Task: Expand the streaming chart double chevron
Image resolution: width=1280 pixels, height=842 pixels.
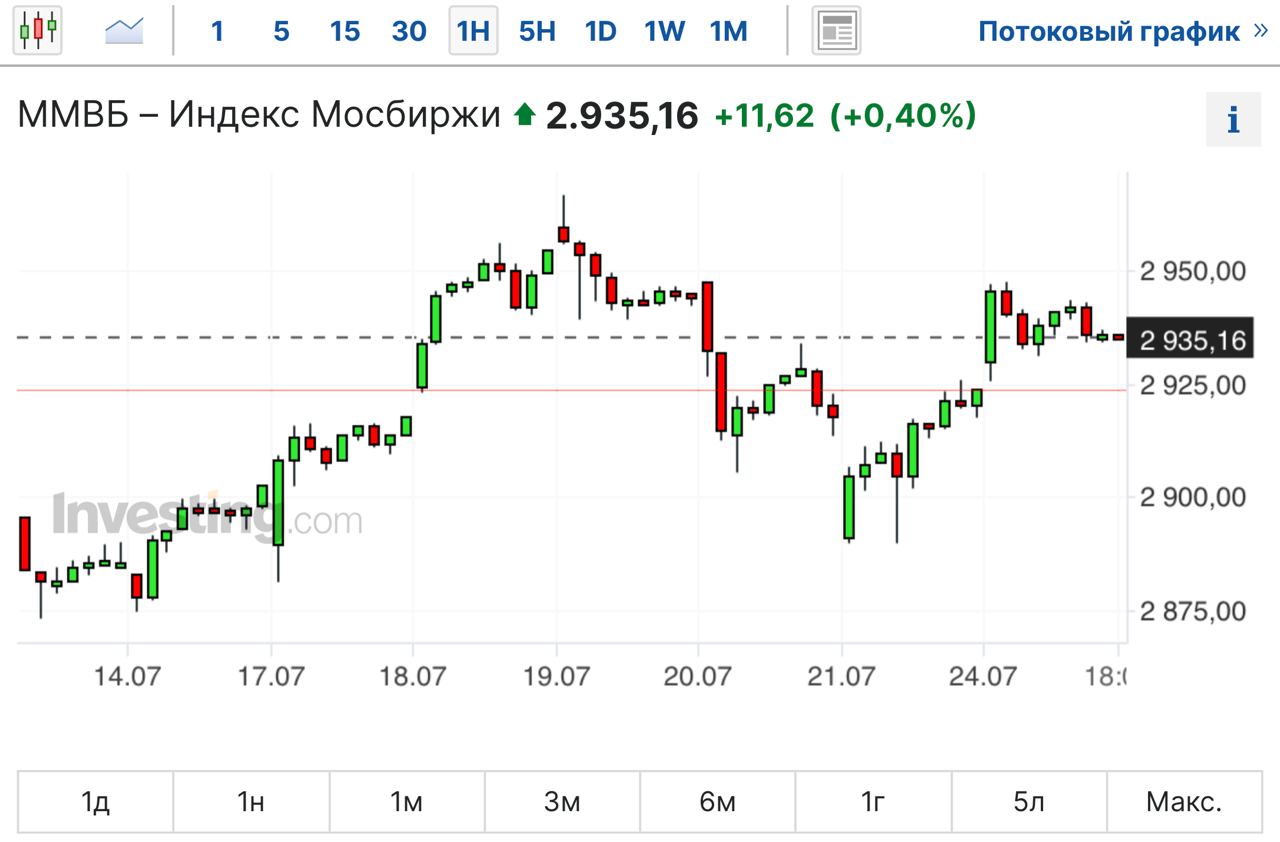Action: [x=1260, y=31]
